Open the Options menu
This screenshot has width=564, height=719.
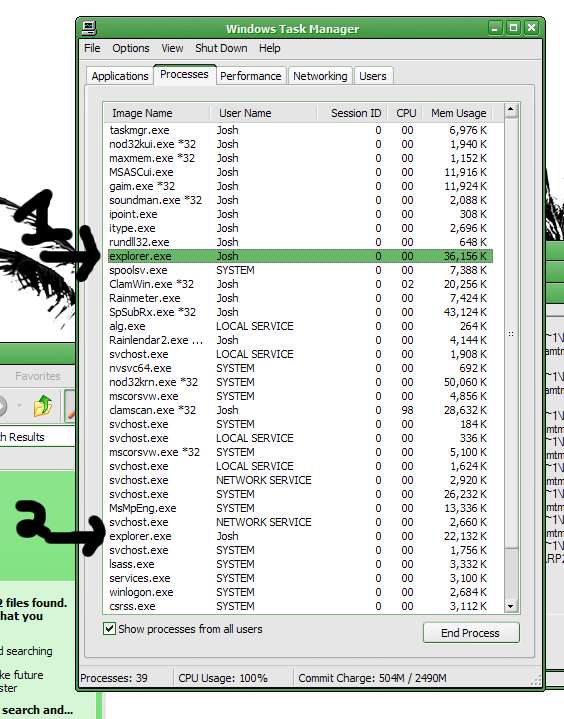(131, 48)
